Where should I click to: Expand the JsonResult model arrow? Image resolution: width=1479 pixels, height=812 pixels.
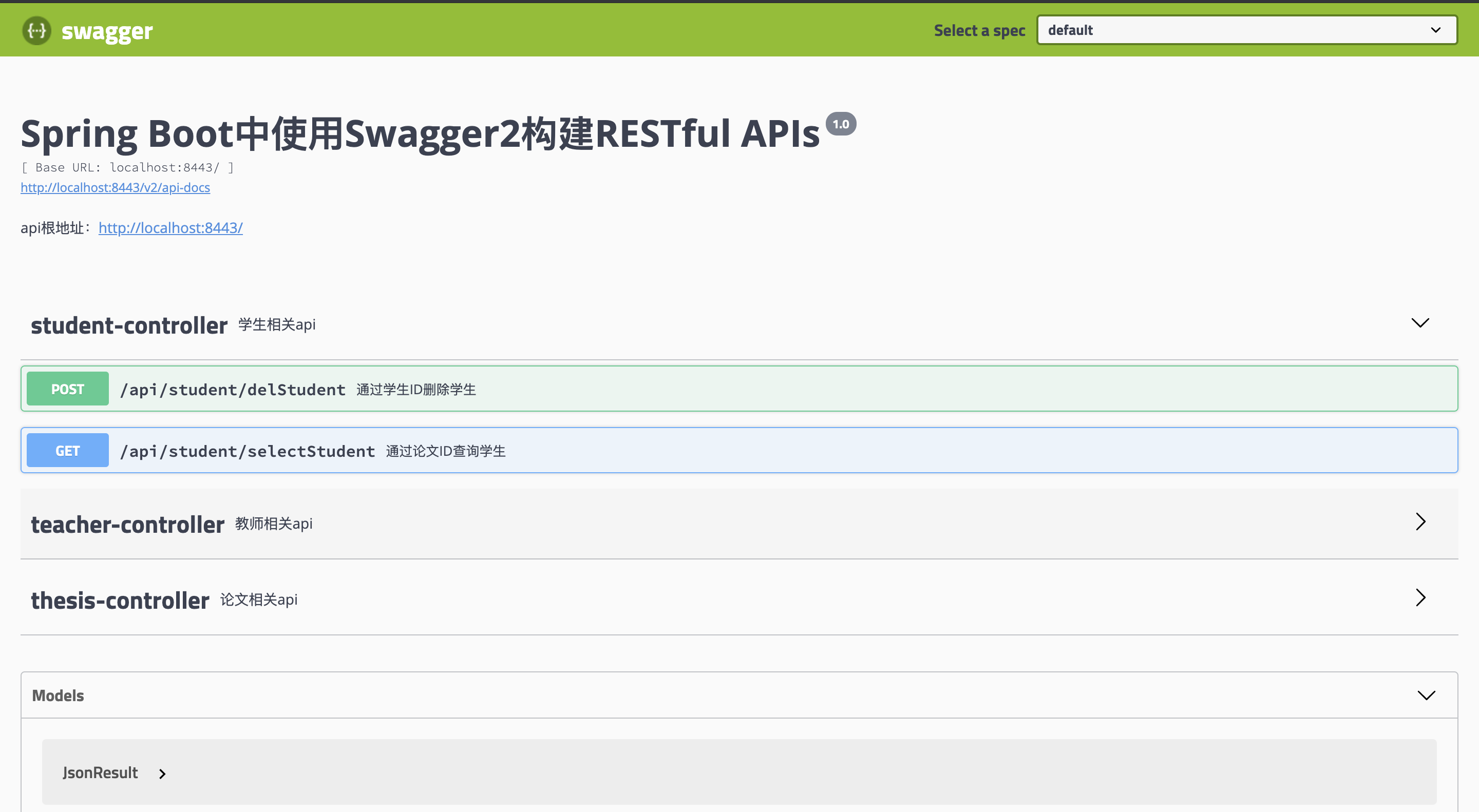[162, 774]
